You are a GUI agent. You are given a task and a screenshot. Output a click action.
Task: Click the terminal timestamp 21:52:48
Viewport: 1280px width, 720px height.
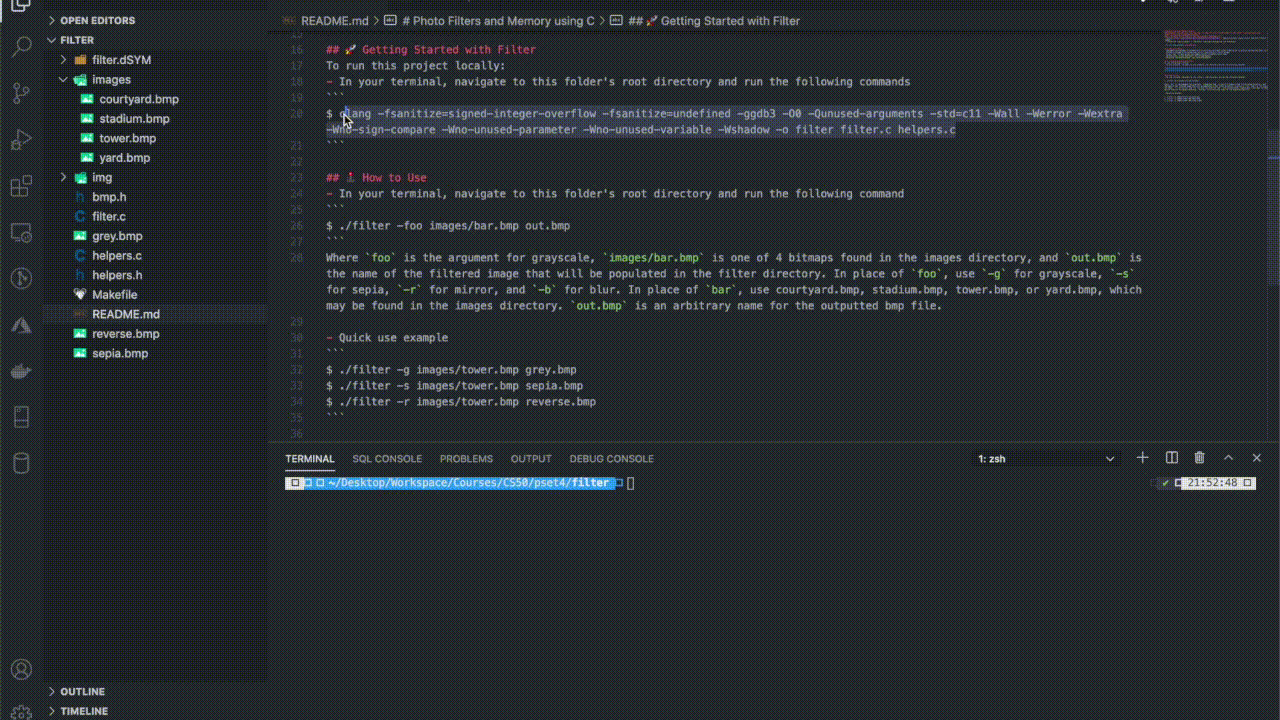click(1211, 483)
